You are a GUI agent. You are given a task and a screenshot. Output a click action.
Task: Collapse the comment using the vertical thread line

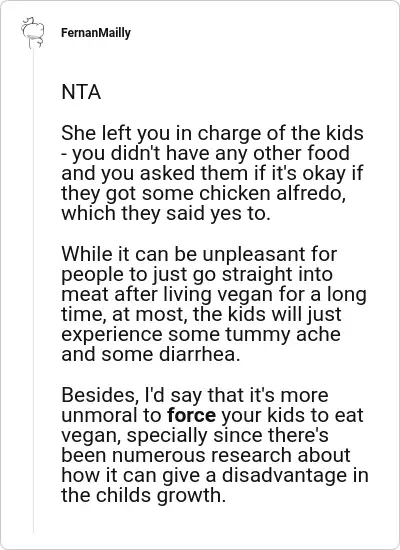[x=34, y=291]
